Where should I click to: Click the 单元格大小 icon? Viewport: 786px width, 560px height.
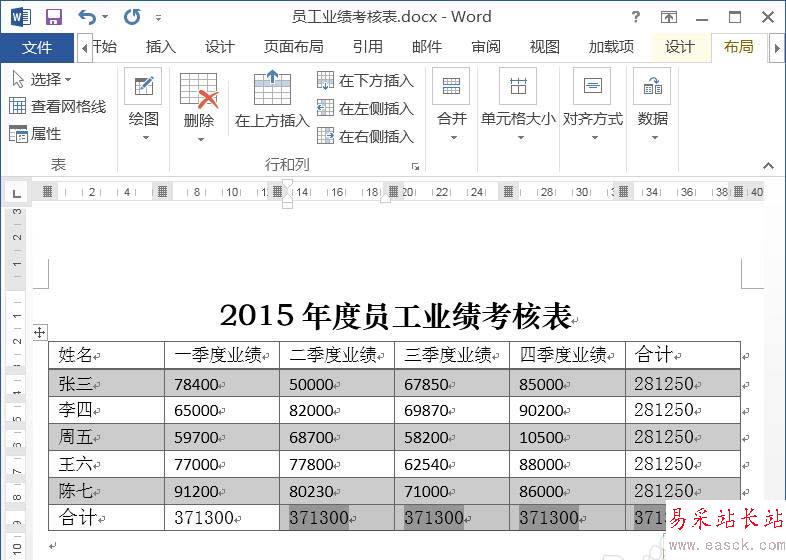[518, 86]
